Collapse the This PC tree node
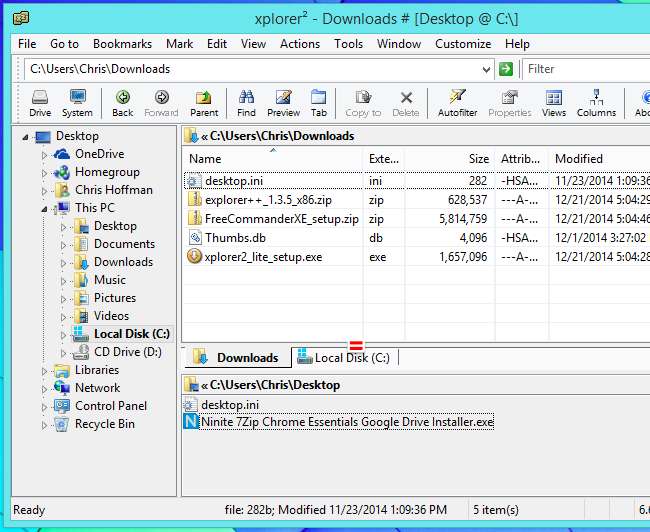 point(44,208)
